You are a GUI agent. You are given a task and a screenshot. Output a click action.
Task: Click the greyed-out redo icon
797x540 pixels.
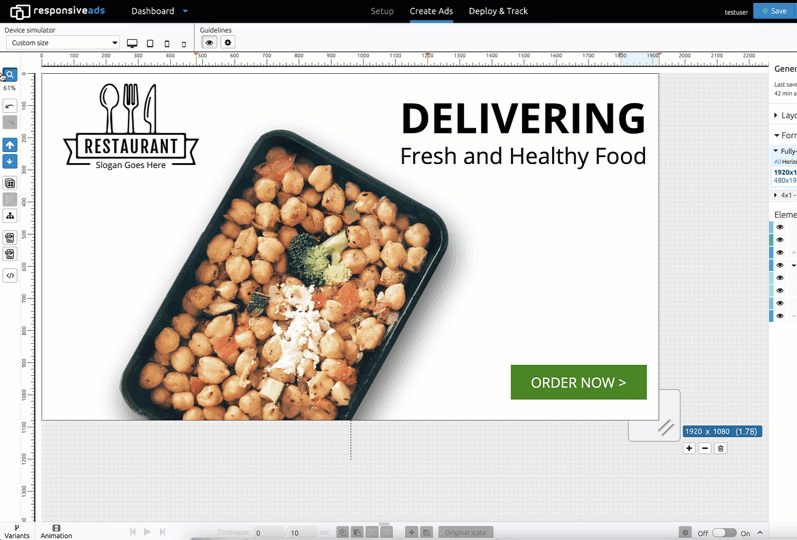point(10,122)
